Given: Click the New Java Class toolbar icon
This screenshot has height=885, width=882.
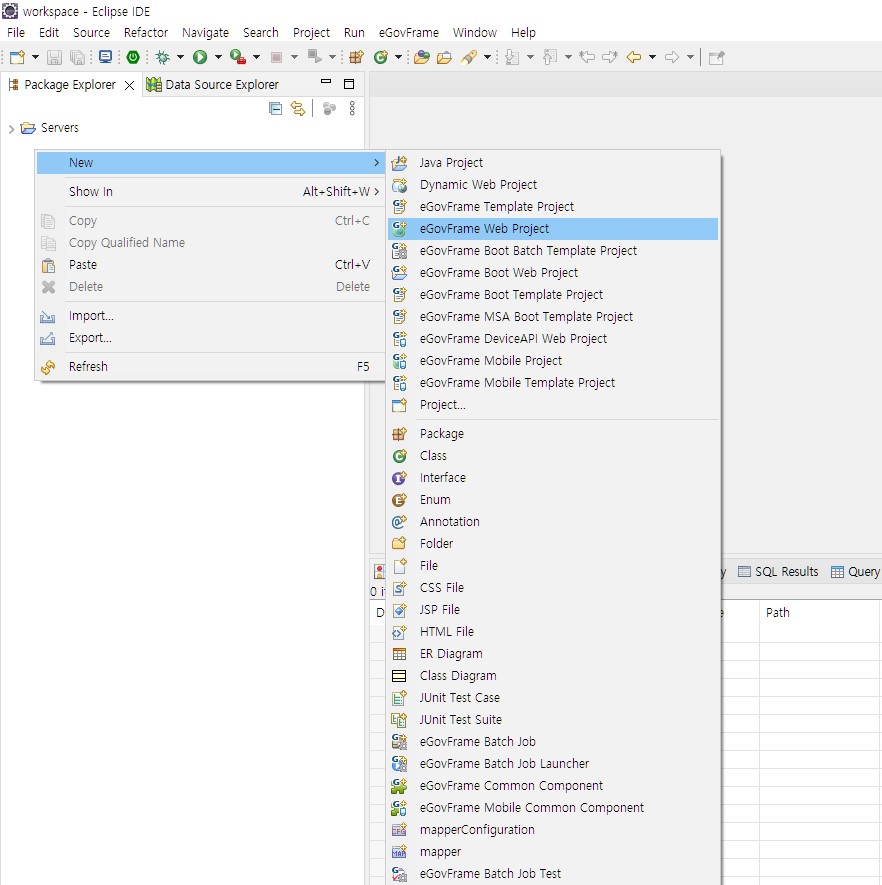Looking at the screenshot, I should click(381, 58).
